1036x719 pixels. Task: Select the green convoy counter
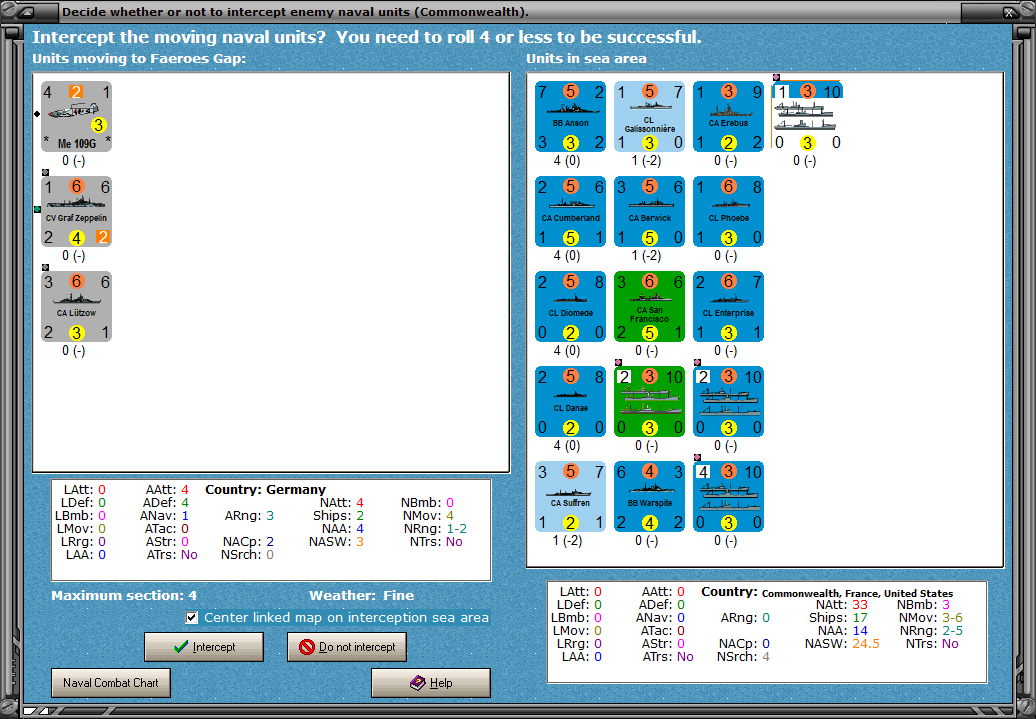[x=649, y=402]
